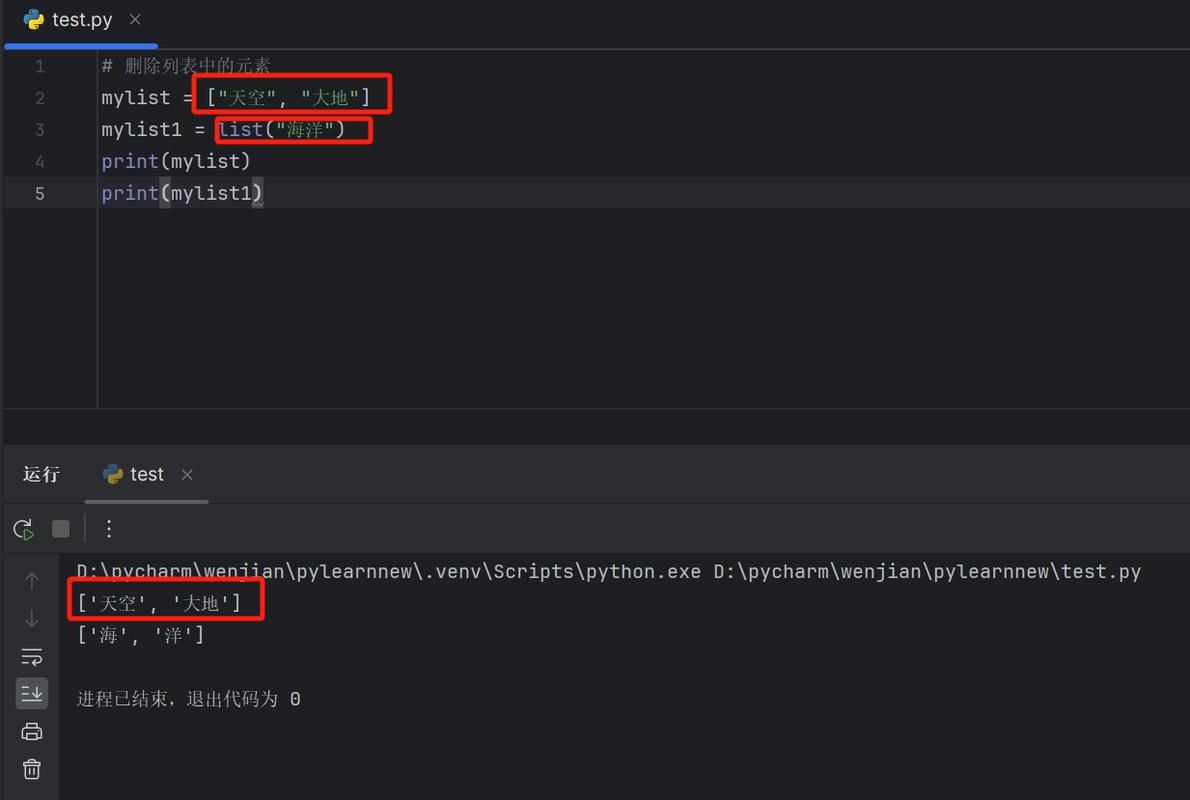The image size is (1190, 800).
Task: Click the 运行 tool window label
Action: point(41,474)
